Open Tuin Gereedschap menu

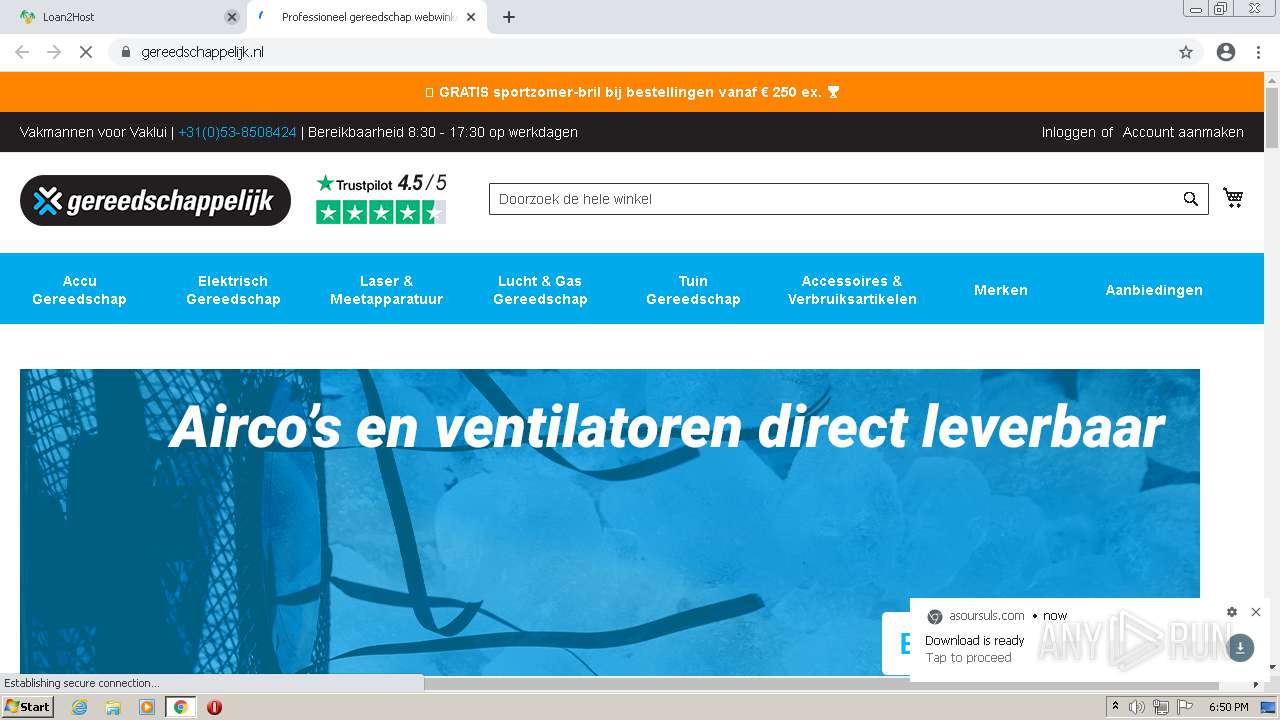(x=693, y=290)
